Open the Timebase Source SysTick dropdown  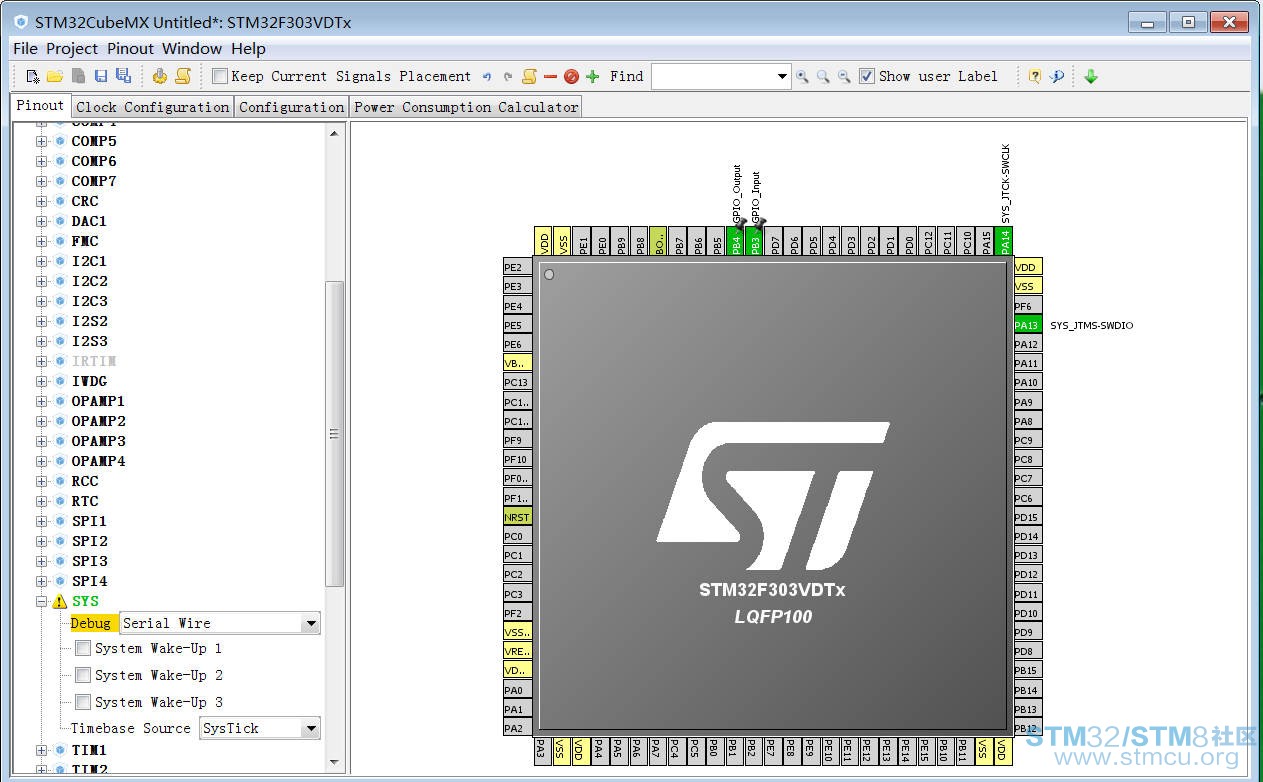click(x=310, y=728)
